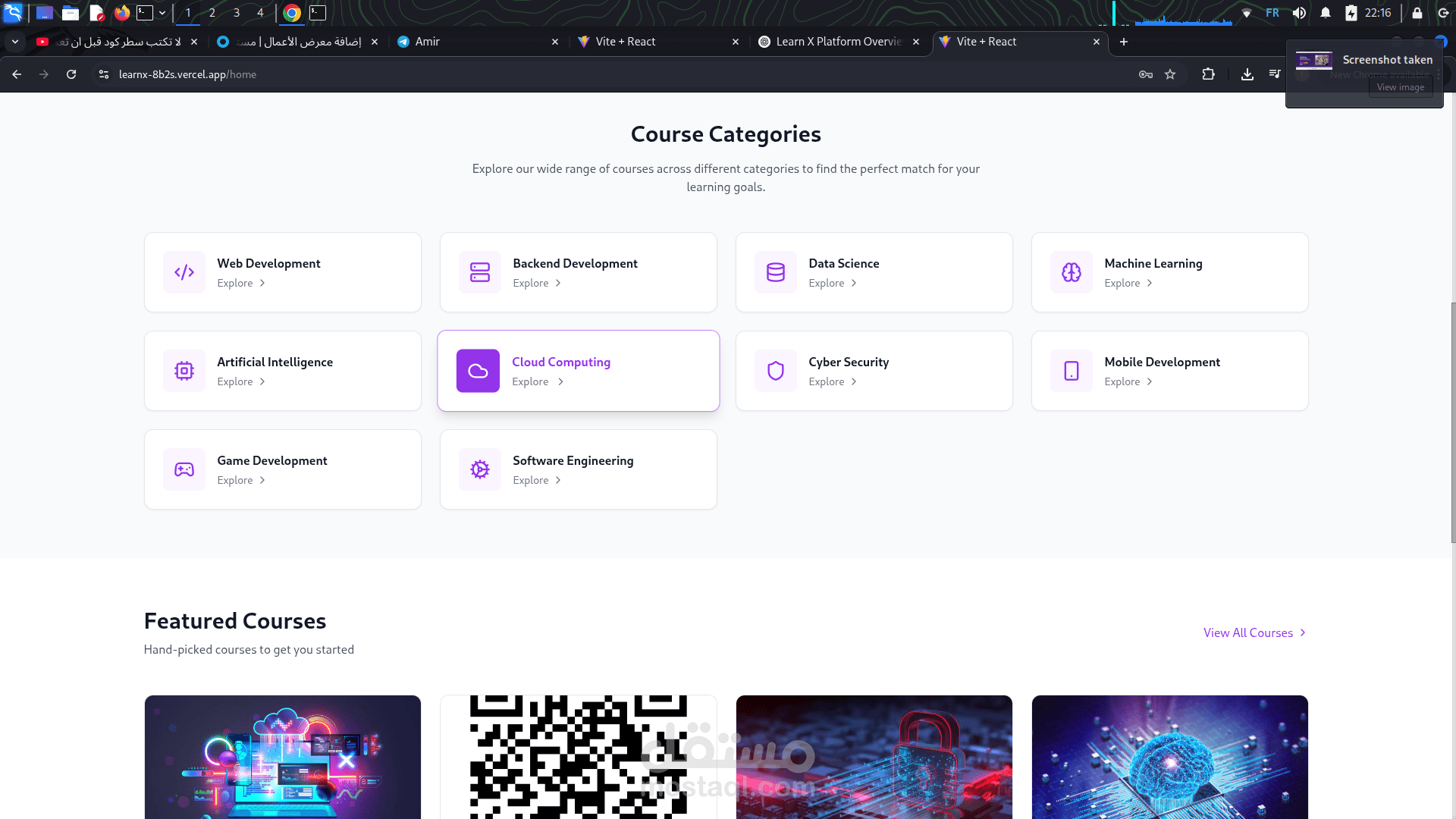Open the browser extensions puzzle icon
Viewport: 1456px width, 819px height.
[x=1208, y=74]
